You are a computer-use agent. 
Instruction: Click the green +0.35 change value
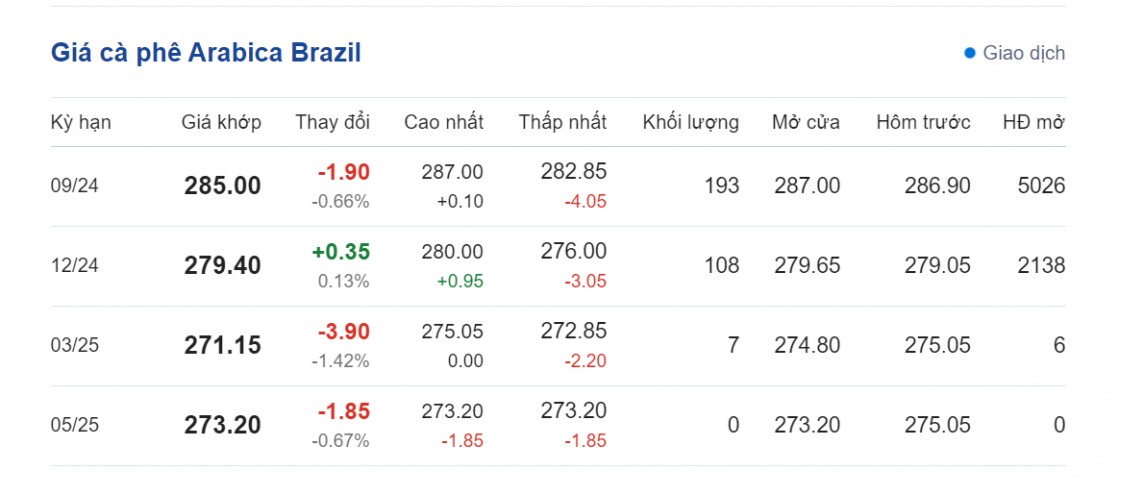pyautogui.click(x=343, y=252)
